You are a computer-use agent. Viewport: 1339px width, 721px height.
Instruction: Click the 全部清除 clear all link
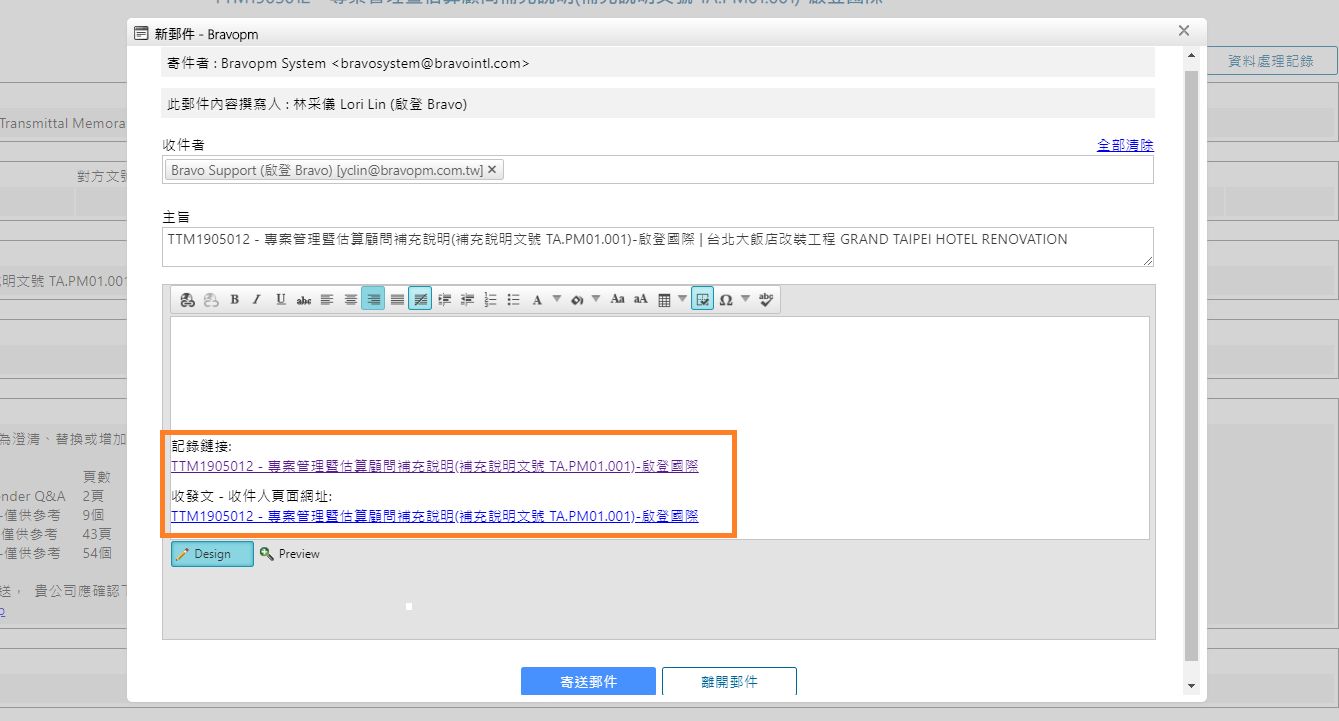coord(1125,145)
